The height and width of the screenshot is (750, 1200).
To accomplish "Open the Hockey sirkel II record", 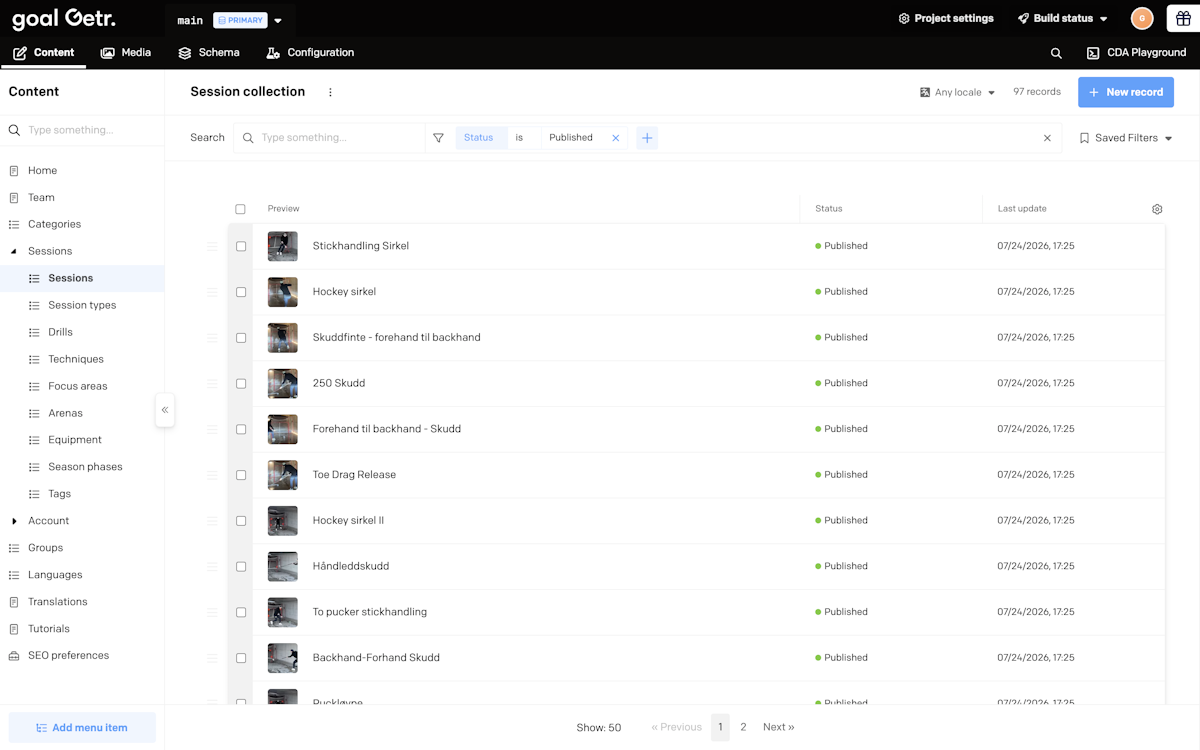I will 348,521.
